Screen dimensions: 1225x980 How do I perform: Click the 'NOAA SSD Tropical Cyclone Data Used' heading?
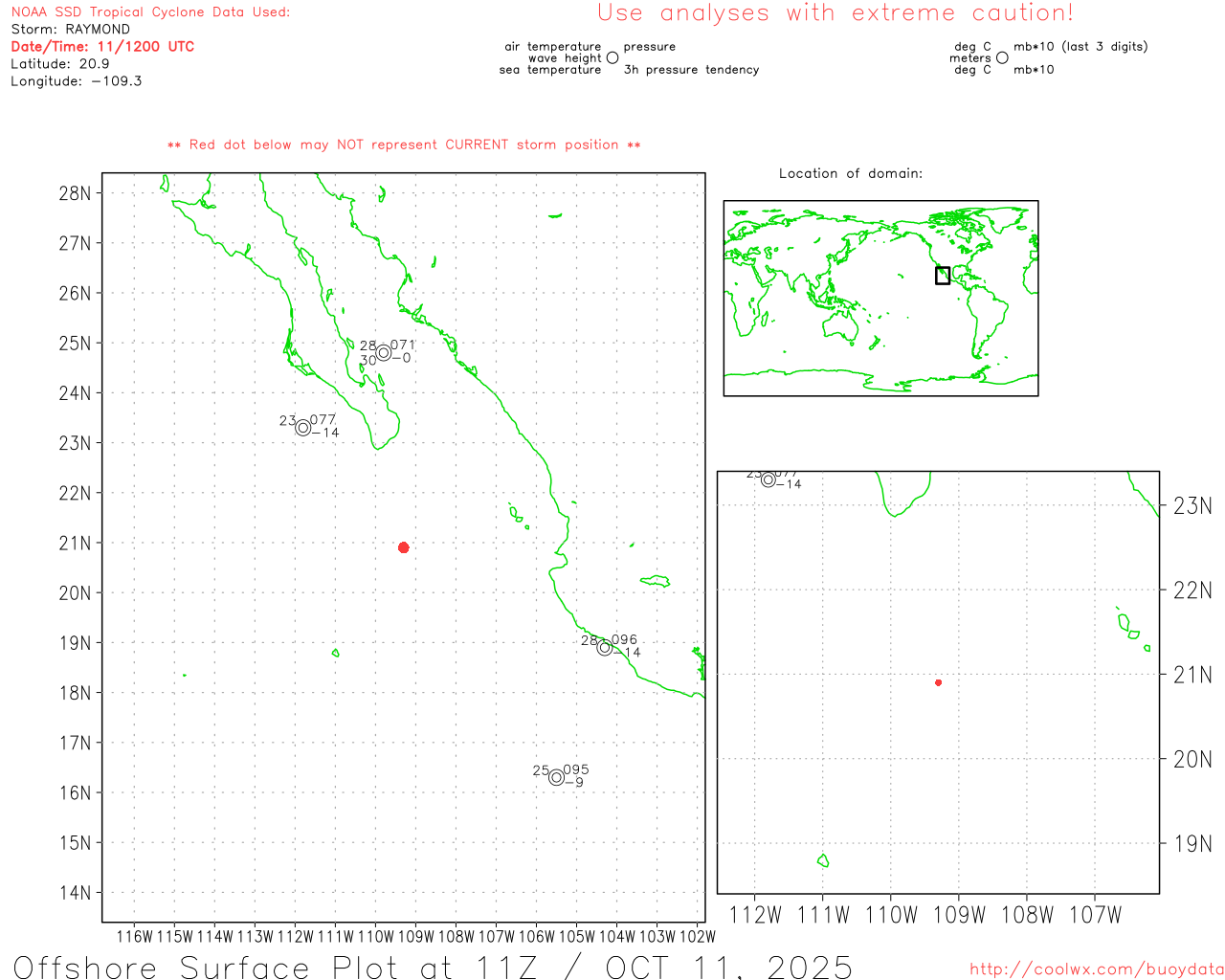(x=150, y=12)
